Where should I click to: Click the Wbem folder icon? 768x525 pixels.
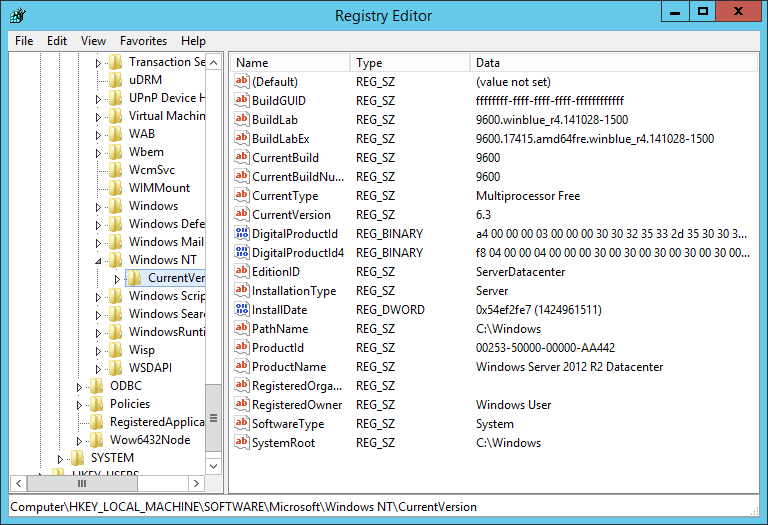point(116,152)
